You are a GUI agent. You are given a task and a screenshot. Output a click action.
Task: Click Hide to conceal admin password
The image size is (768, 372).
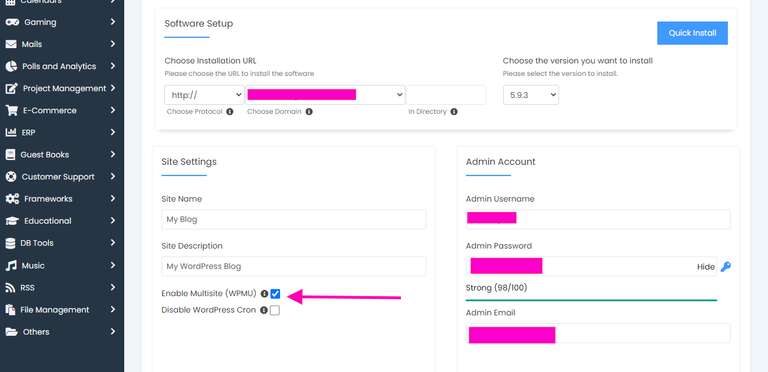pos(706,267)
